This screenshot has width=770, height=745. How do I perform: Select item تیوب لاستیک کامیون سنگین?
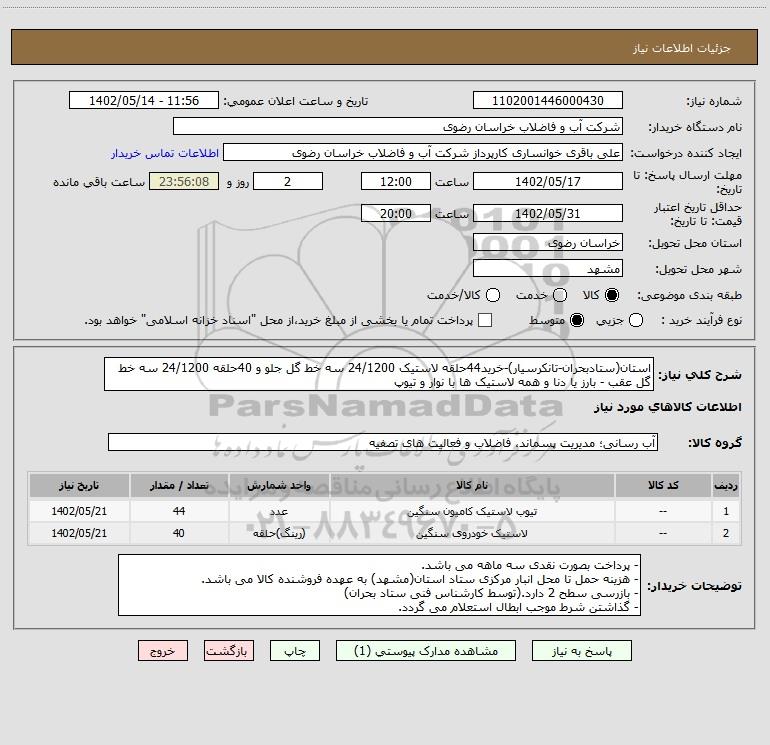(472, 512)
